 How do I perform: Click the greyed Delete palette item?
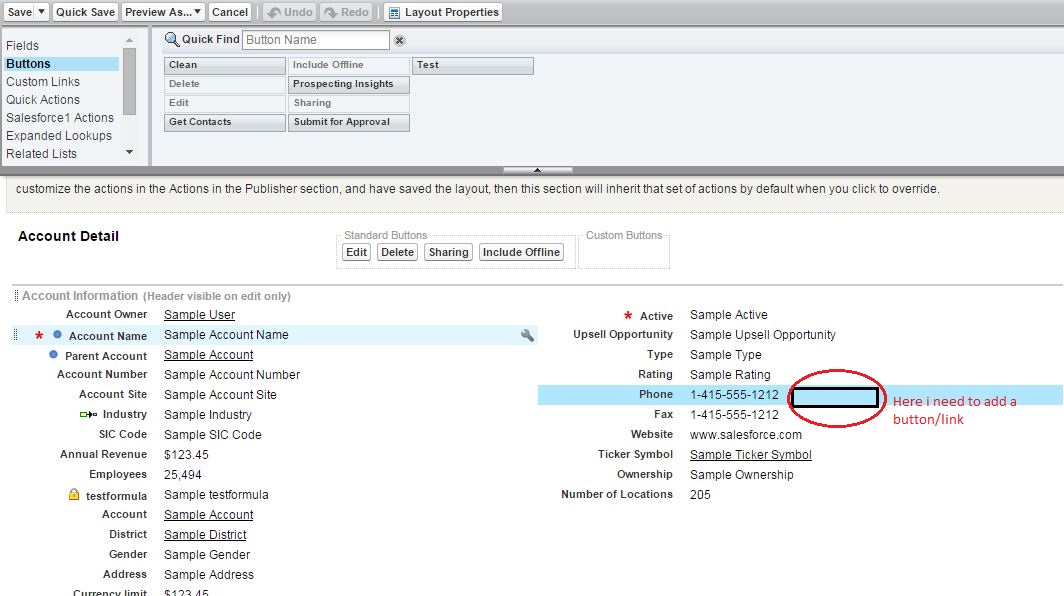point(225,84)
